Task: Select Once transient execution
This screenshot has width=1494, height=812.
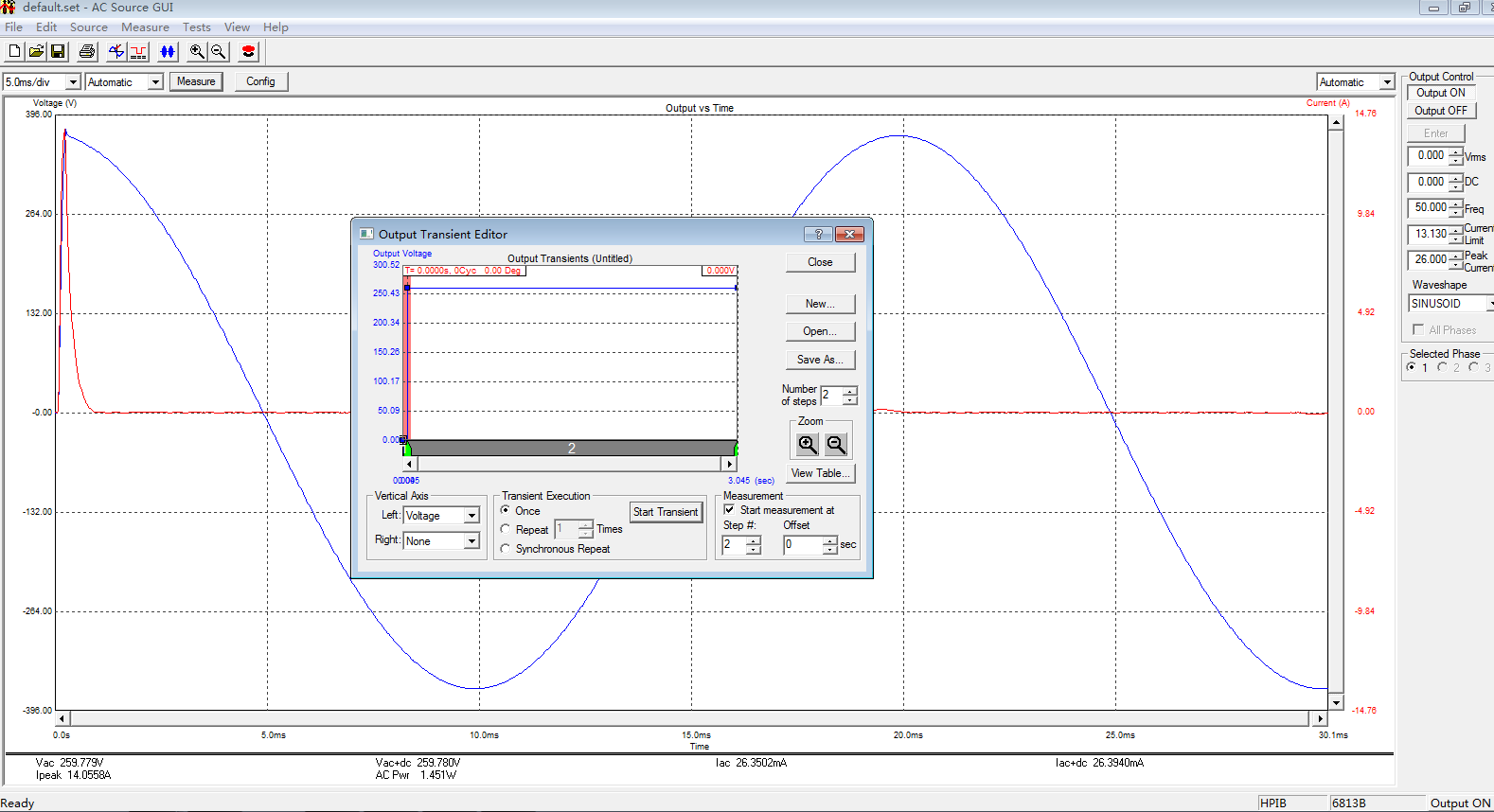Action: pyautogui.click(x=506, y=510)
